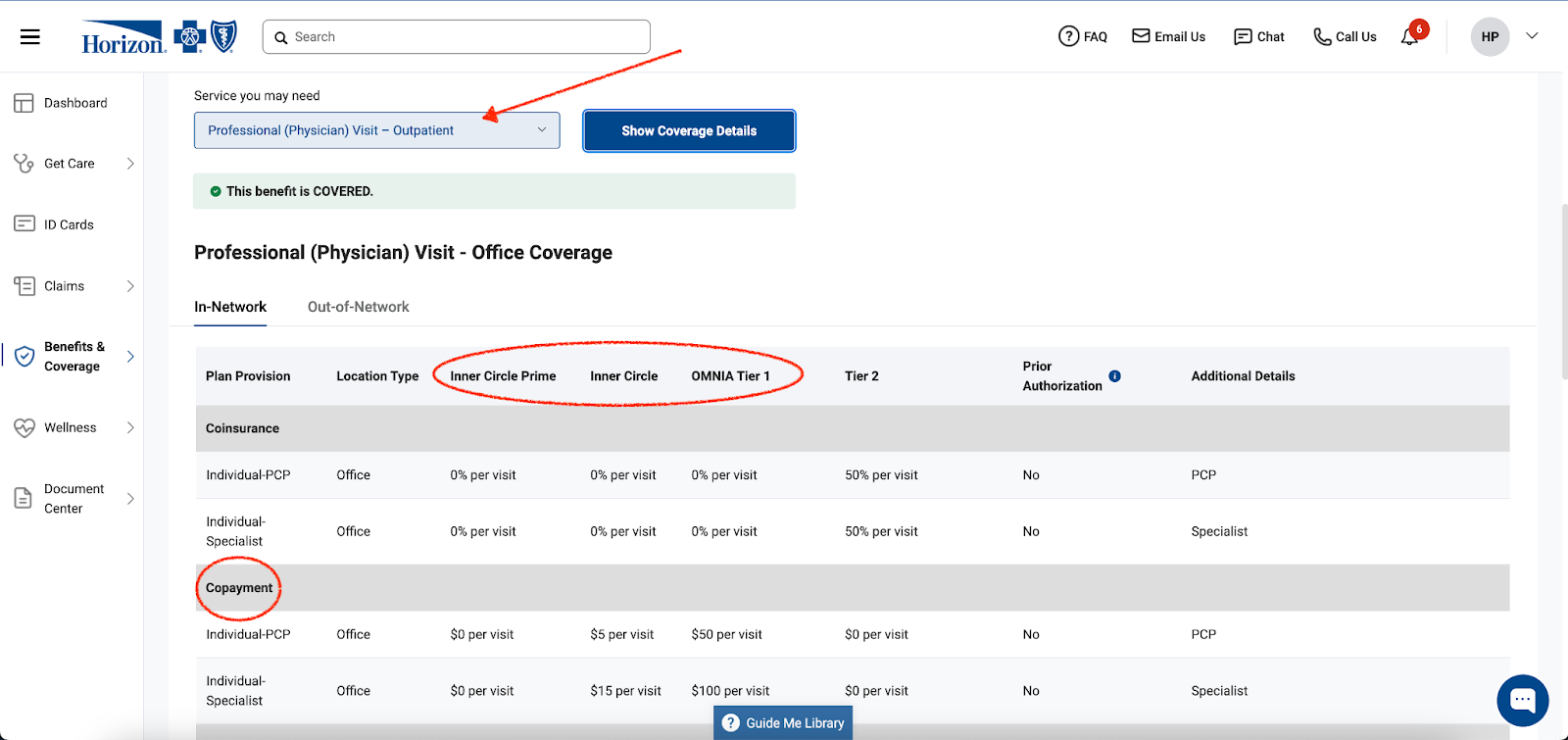
Task: Open the Guide Me Library button
Action: 783,723
